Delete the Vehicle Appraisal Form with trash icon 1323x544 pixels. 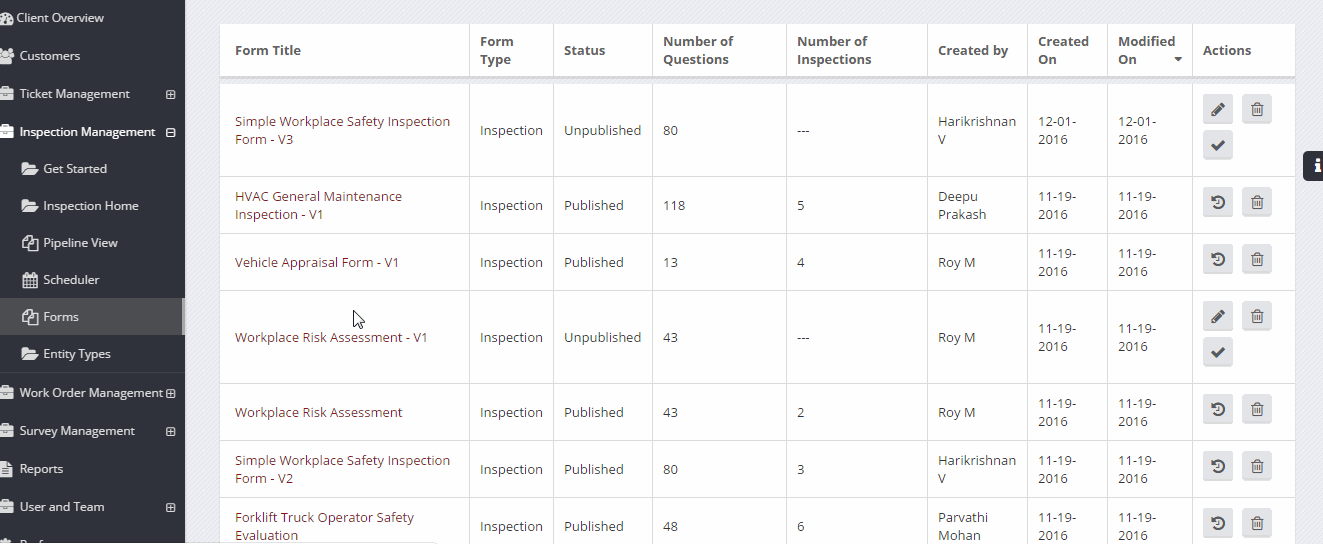click(1257, 260)
